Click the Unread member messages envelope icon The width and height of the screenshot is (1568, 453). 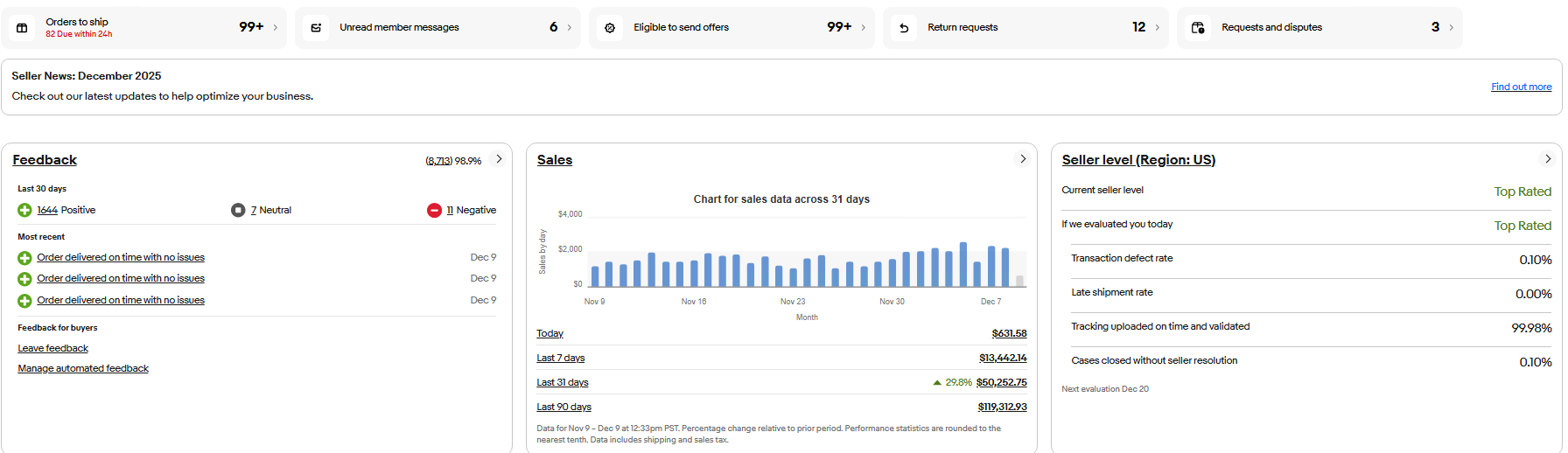pyautogui.click(x=317, y=28)
